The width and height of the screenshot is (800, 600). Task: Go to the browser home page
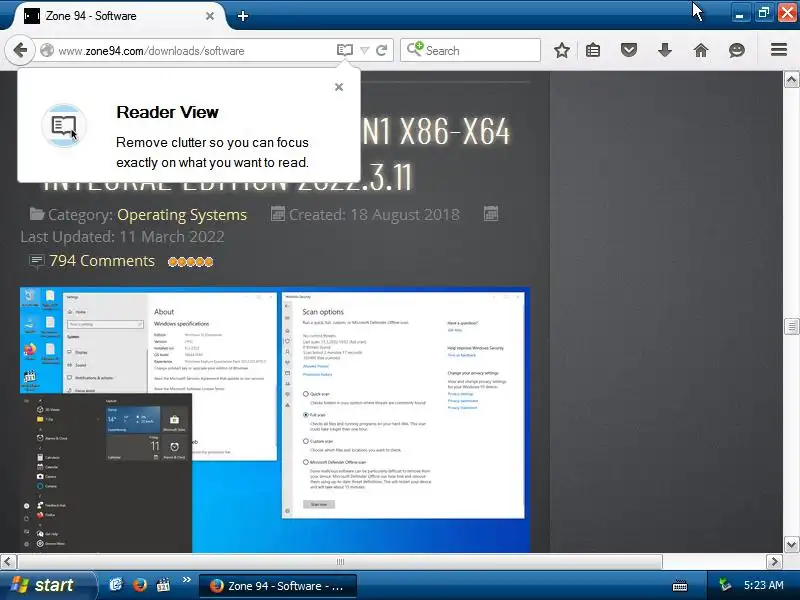(701, 50)
